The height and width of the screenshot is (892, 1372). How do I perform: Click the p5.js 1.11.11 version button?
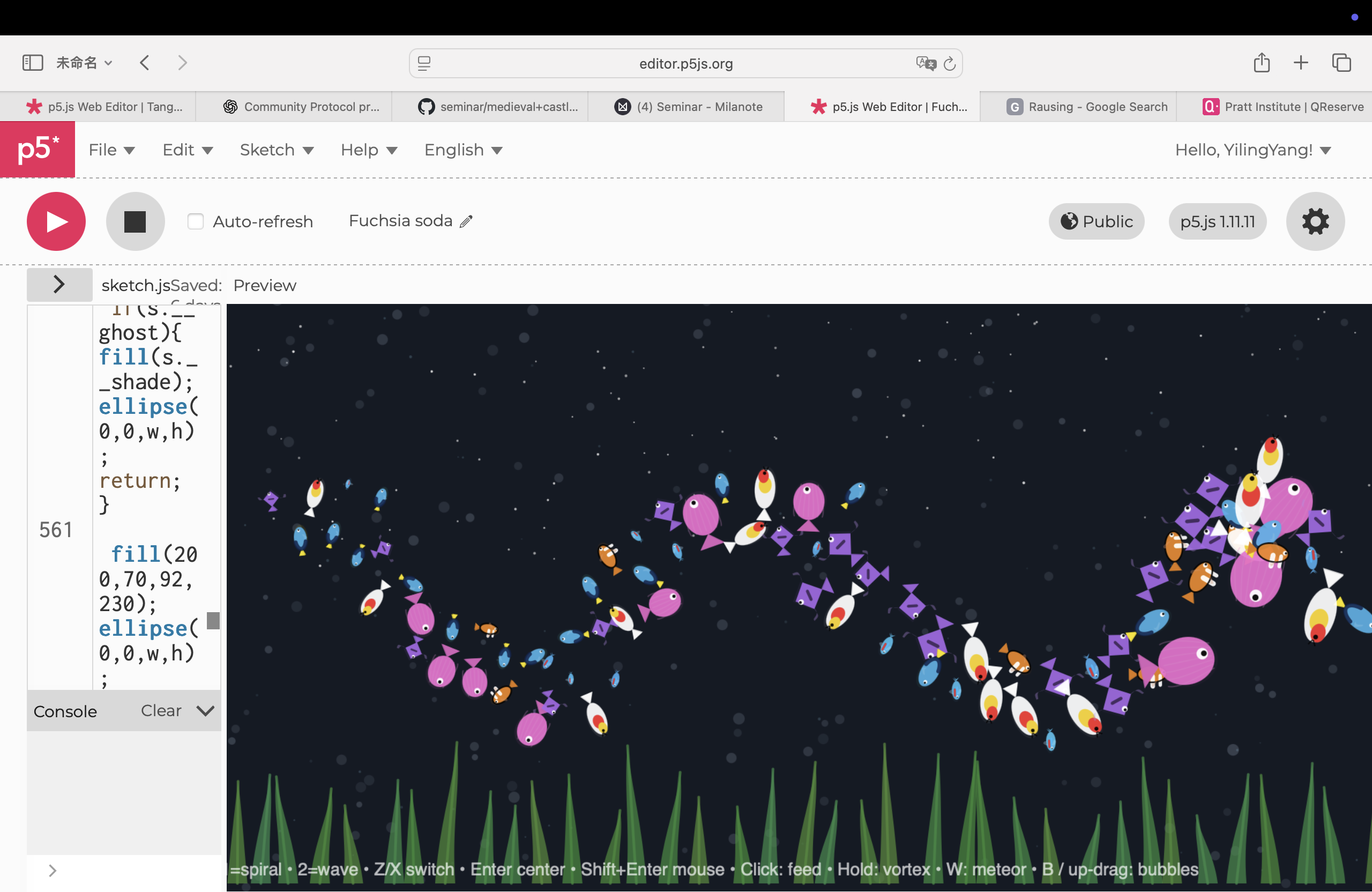click(1217, 221)
